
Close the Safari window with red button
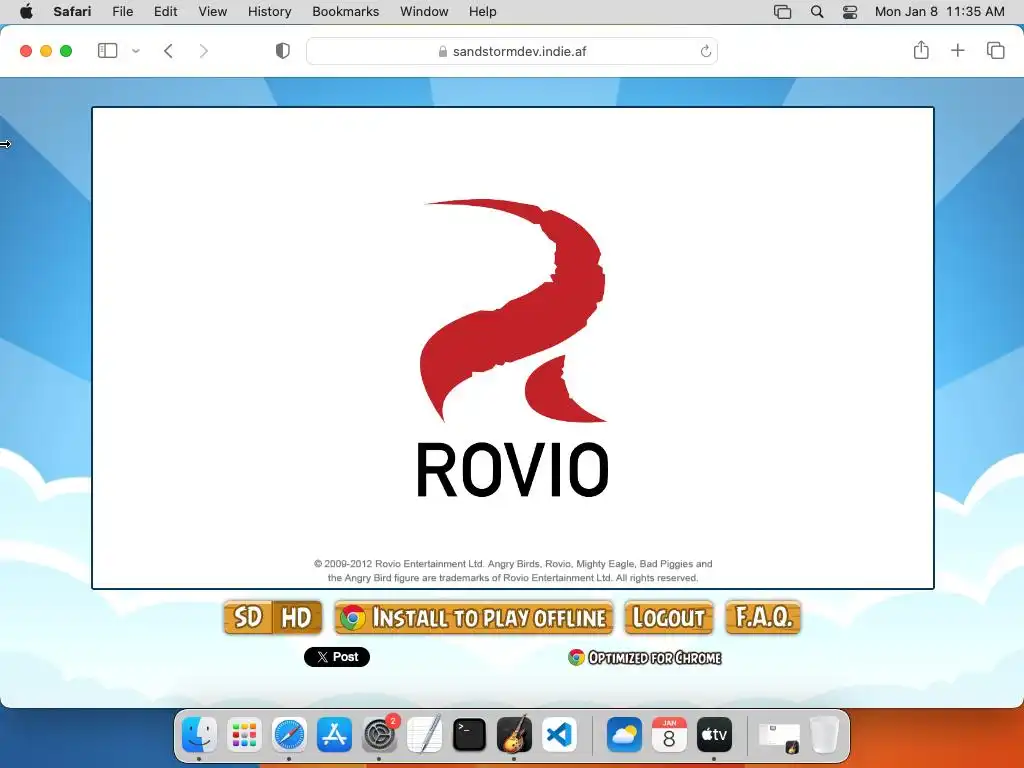click(26, 51)
